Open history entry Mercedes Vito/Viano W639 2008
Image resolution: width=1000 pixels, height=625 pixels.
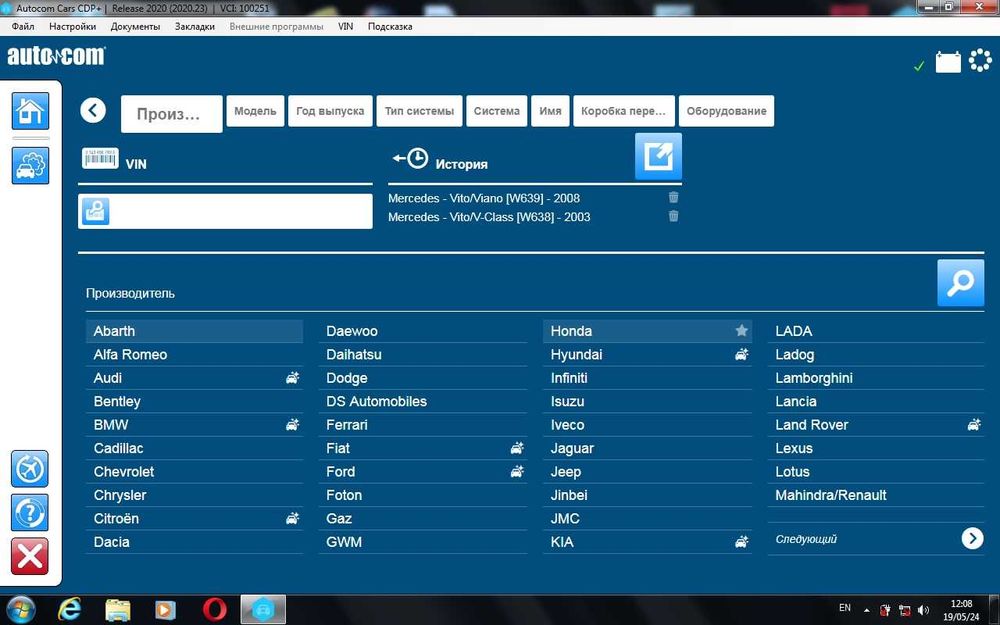(x=484, y=198)
